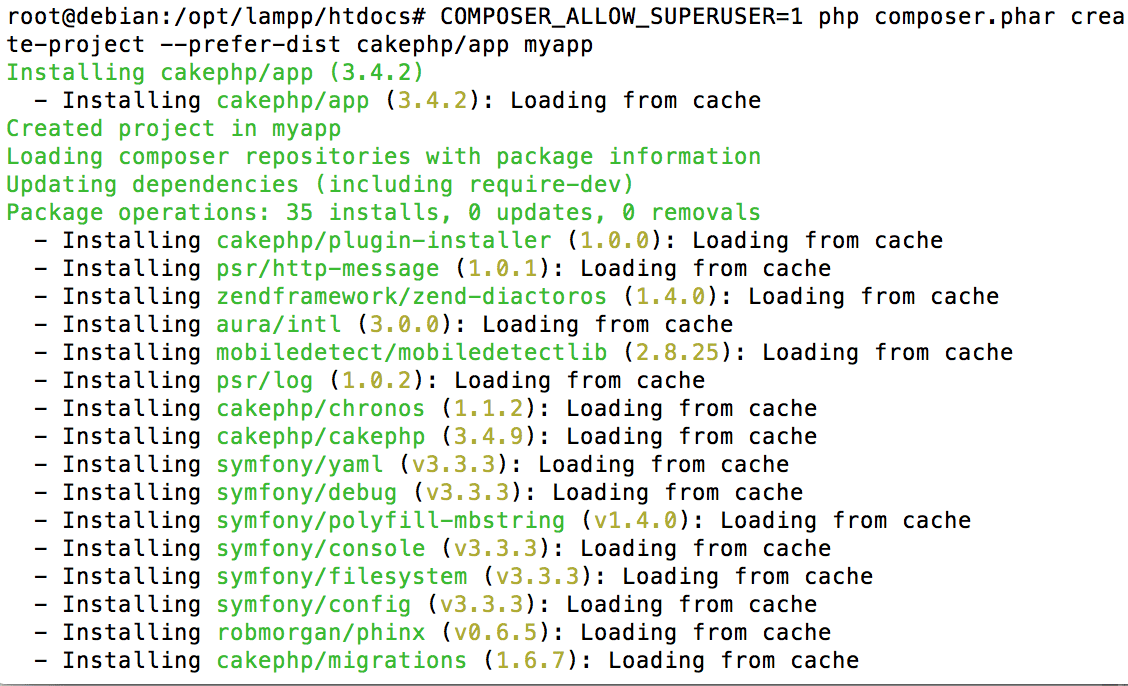Click the "Created project in myapp" line

(173, 128)
